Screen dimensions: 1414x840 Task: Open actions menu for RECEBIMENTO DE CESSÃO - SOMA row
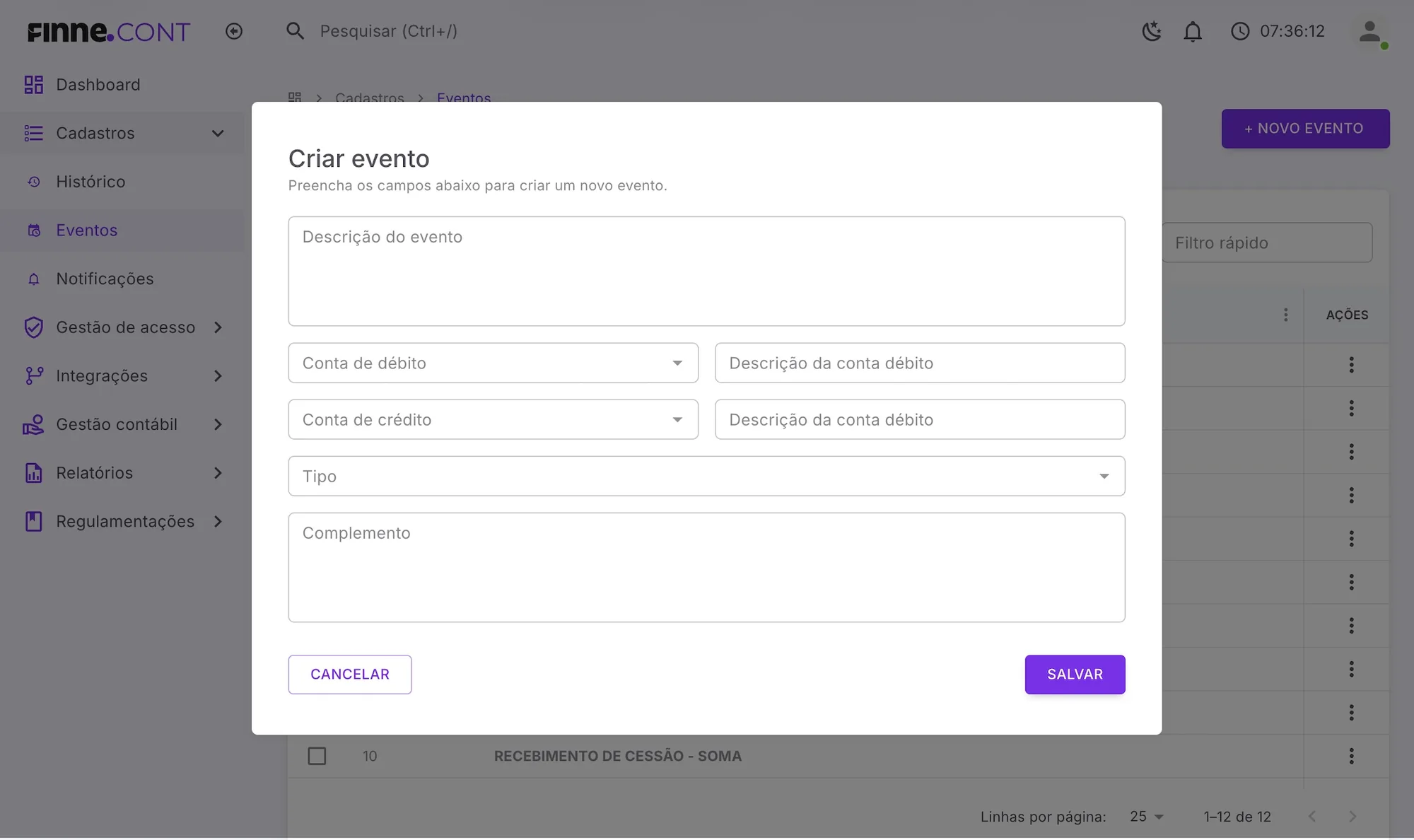tap(1351, 756)
